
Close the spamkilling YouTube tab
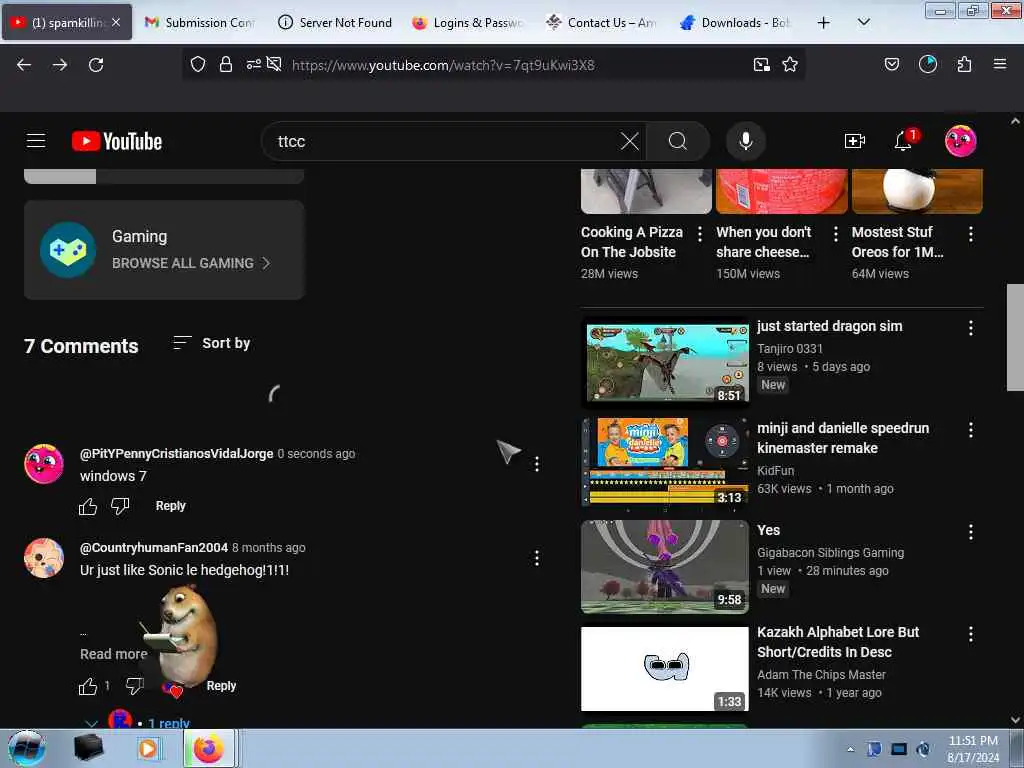(116, 22)
